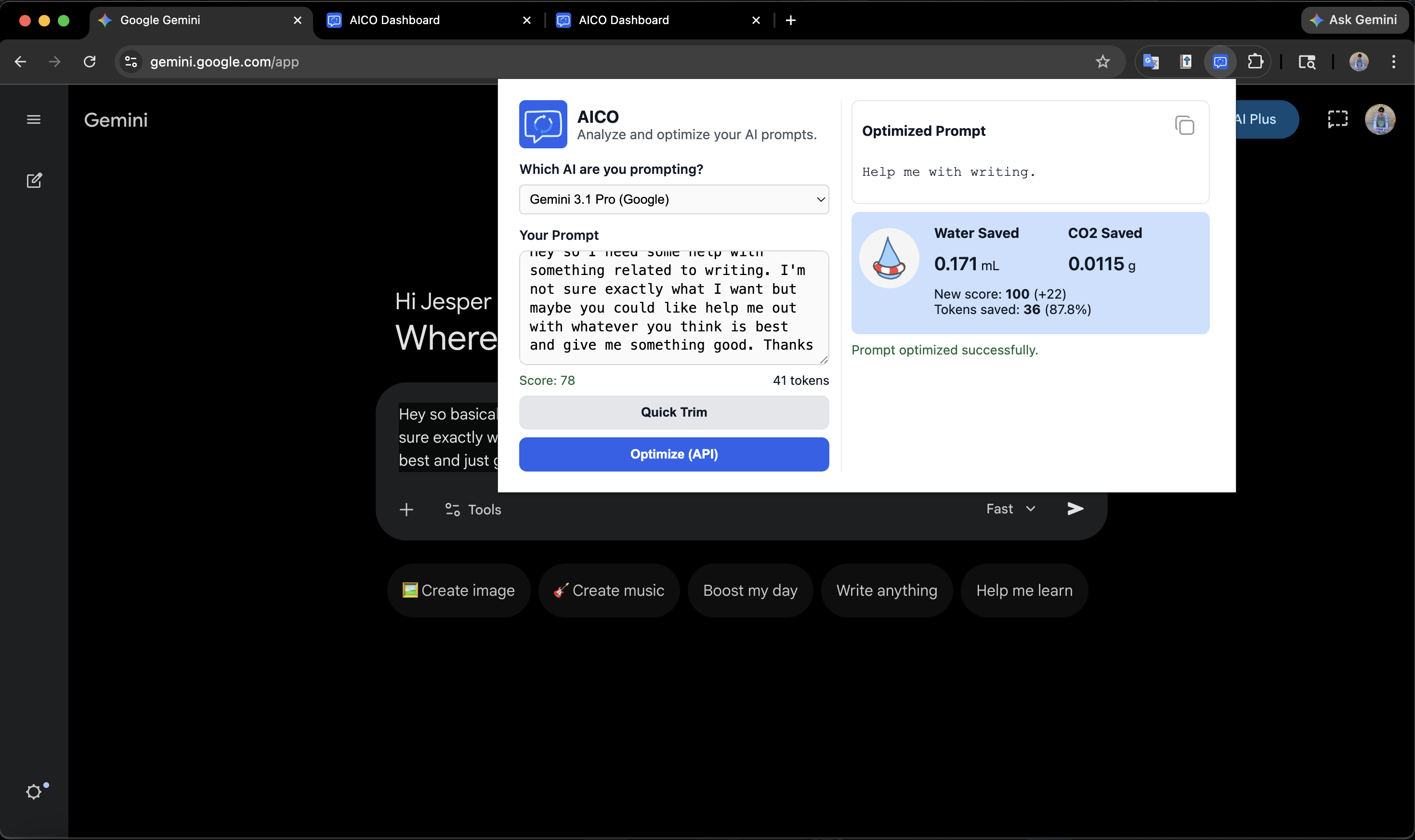Bookmark this page with the star icon

coord(1102,61)
